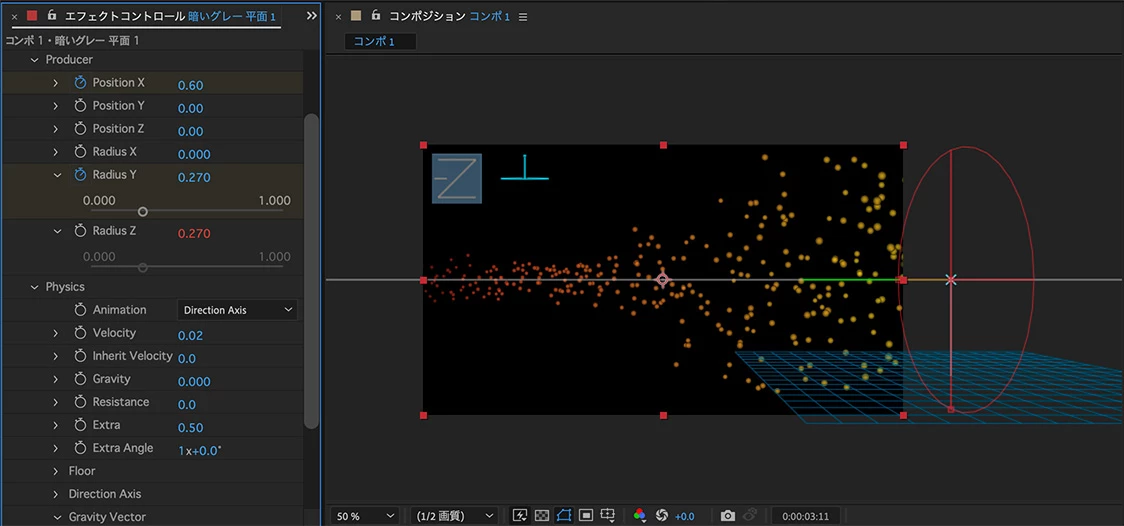1124x526 pixels.
Task: Toggle stopwatch for Radius X
Action: click(x=80, y=152)
